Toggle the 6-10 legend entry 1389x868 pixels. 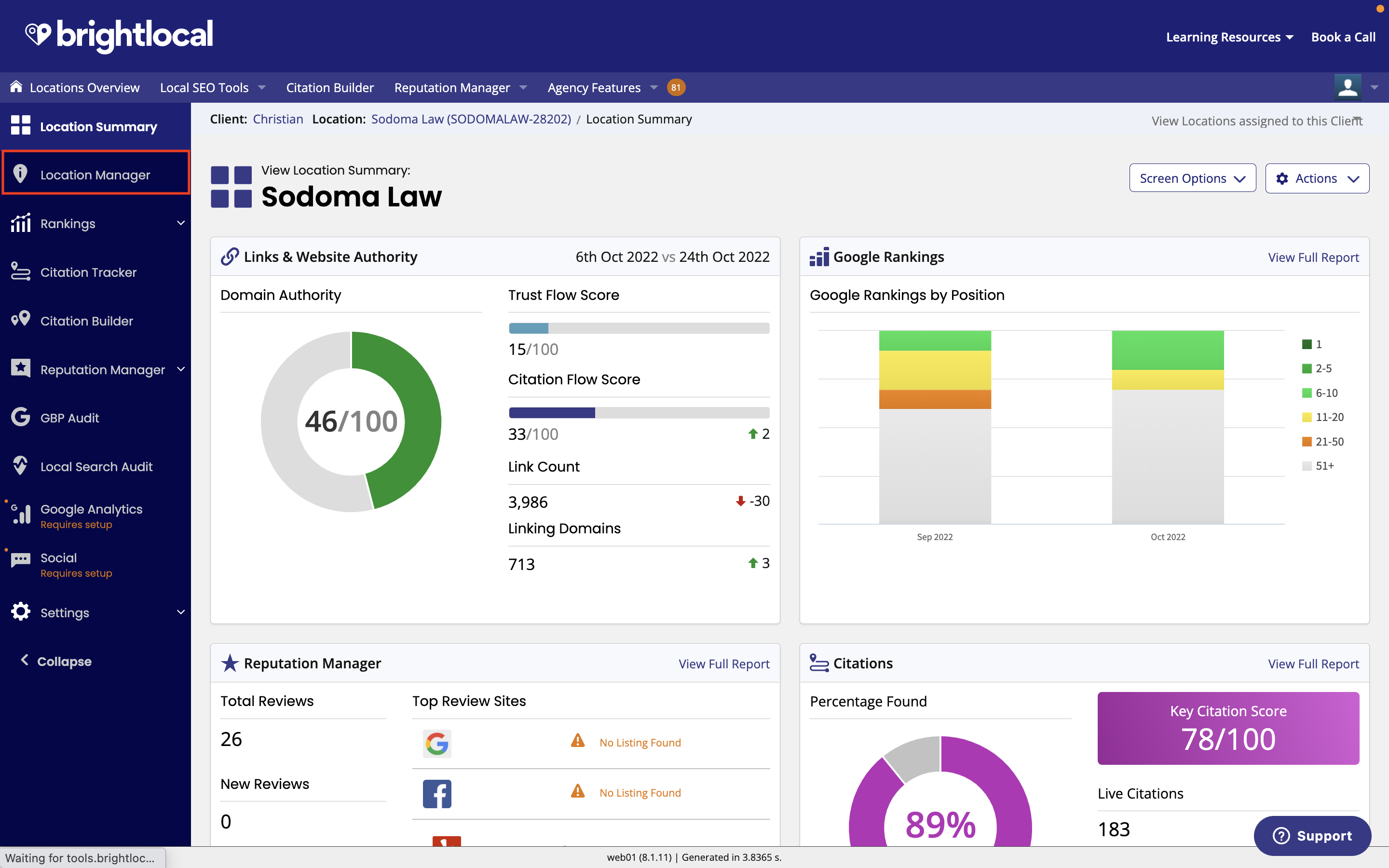[1320, 393]
